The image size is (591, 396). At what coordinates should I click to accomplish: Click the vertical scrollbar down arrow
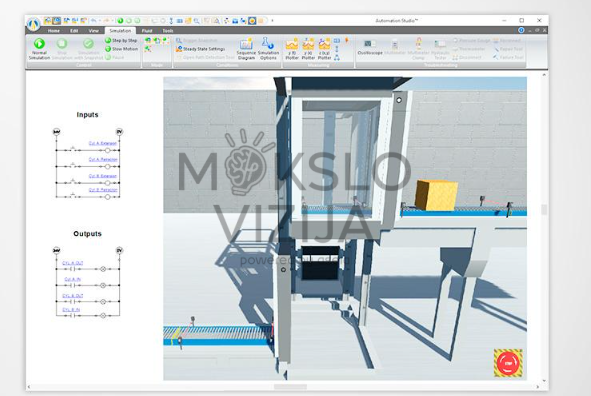544,381
